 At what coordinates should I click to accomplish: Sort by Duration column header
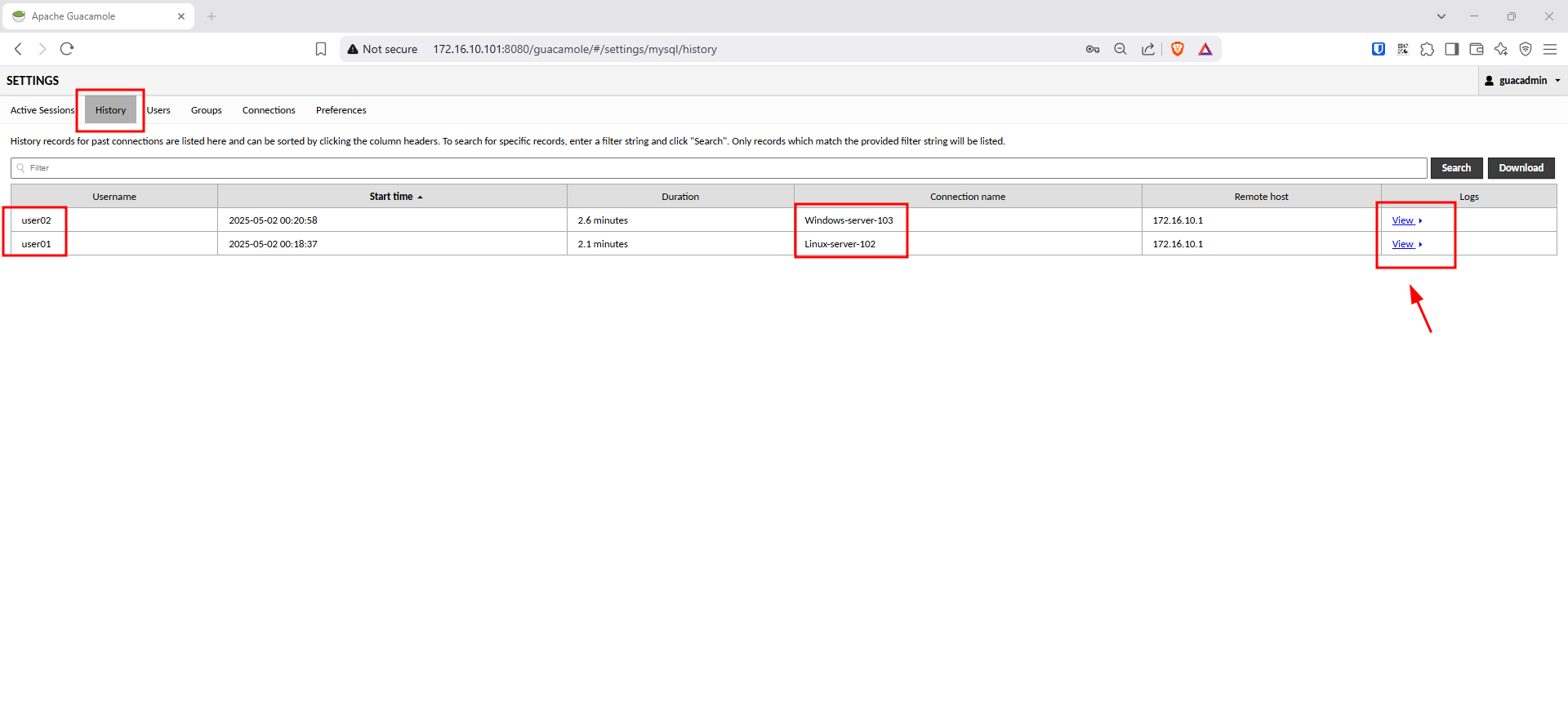[680, 197]
